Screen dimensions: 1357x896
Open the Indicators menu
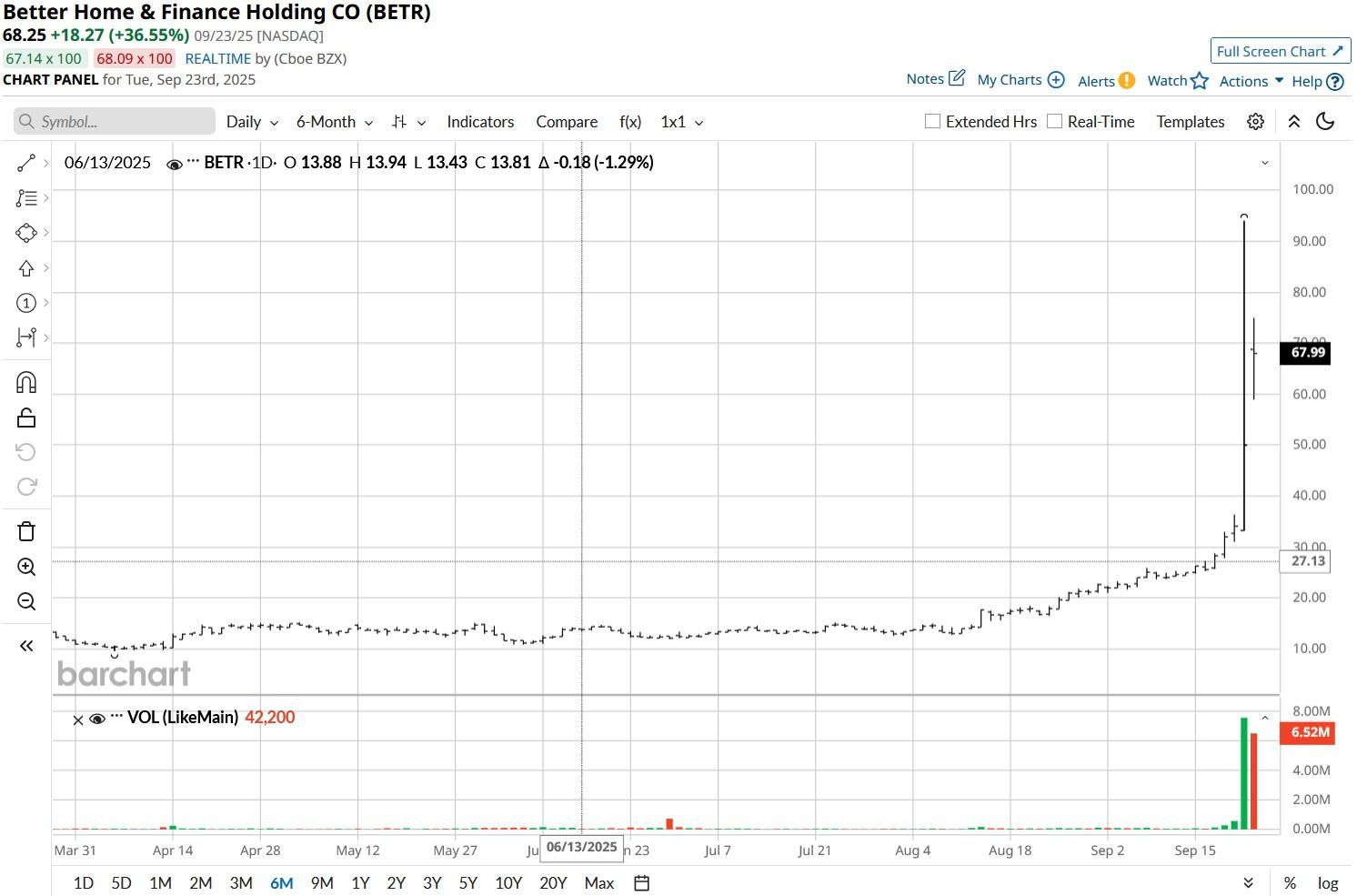[x=480, y=122]
